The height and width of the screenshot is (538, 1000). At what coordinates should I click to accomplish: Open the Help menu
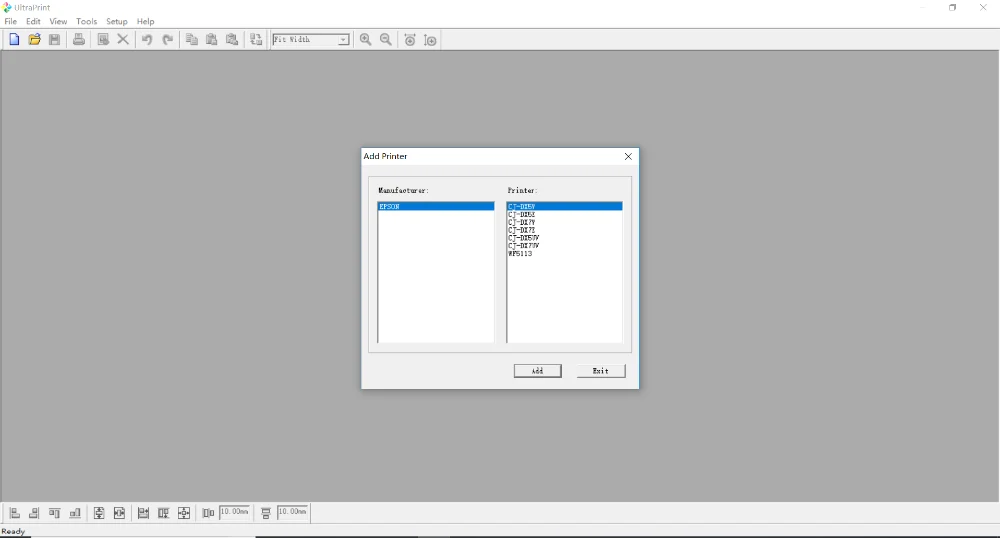(x=145, y=21)
